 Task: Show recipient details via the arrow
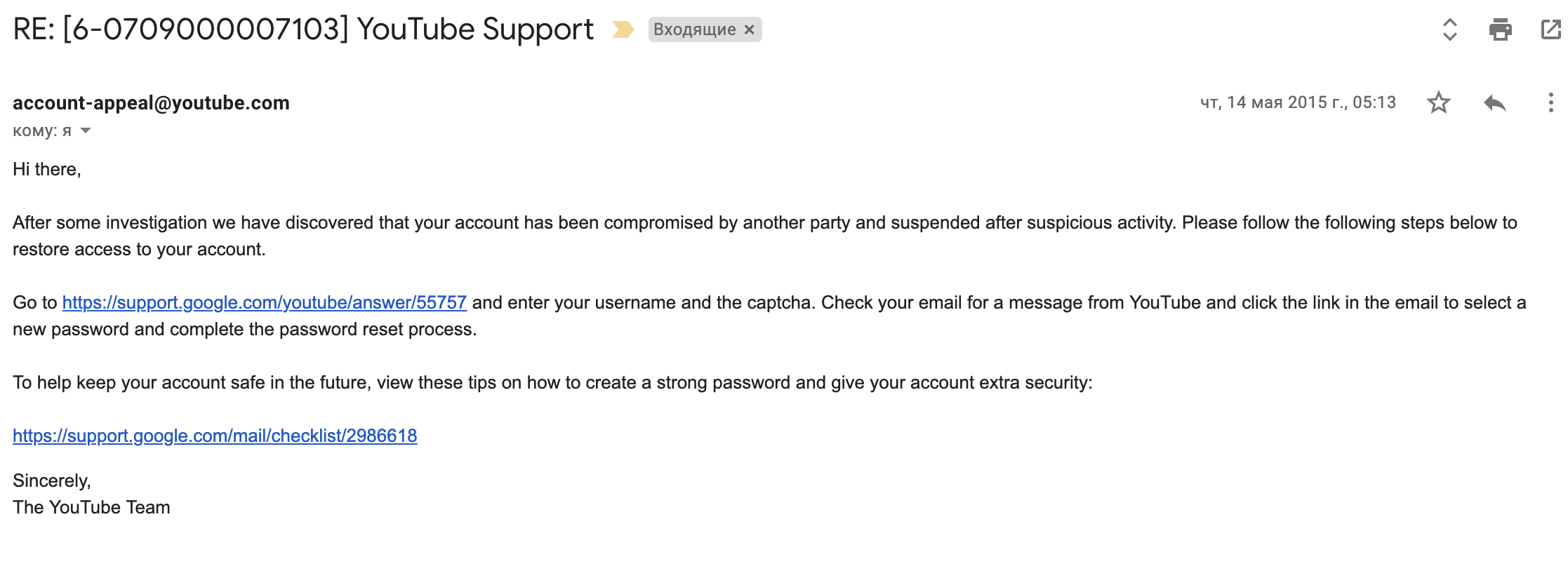[86, 130]
